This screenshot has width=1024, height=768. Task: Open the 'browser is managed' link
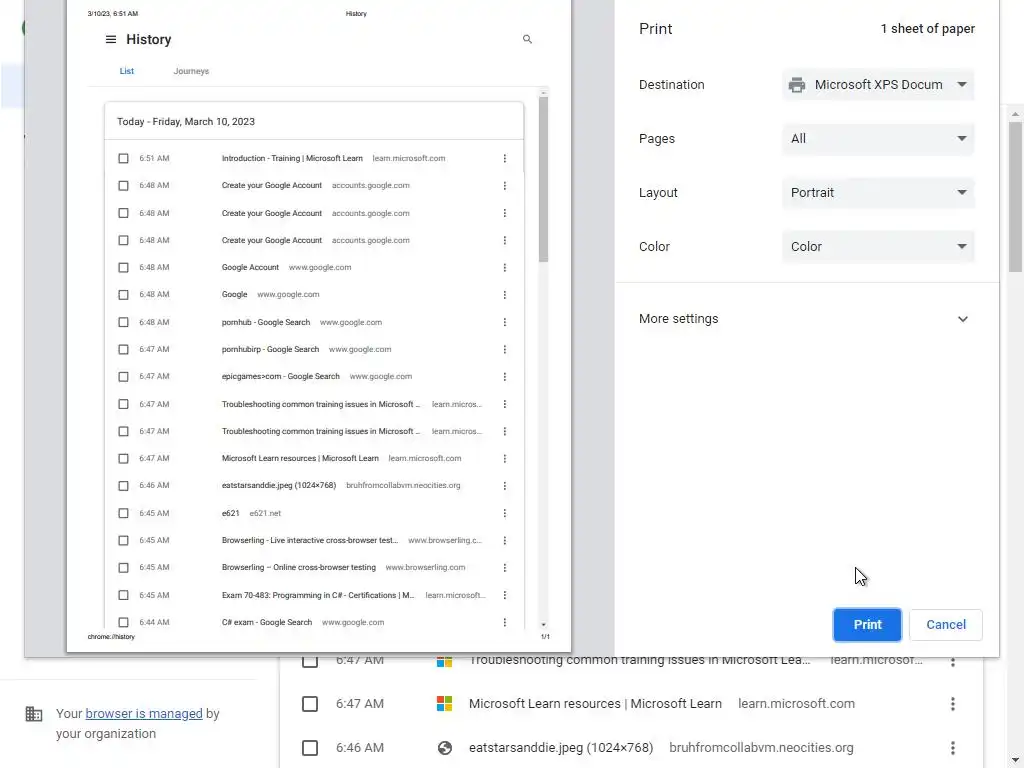[144, 714]
